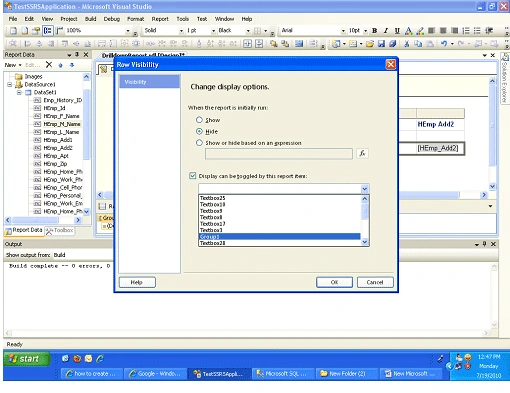Click the delete X icon in Report Data
The width and height of the screenshot is (510, 393).
pos(49,65)
